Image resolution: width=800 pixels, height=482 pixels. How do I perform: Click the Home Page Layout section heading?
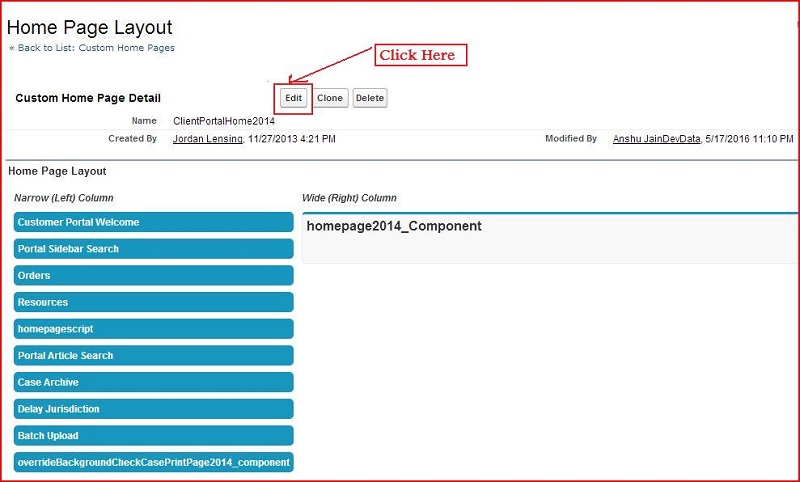coord(57,171)
